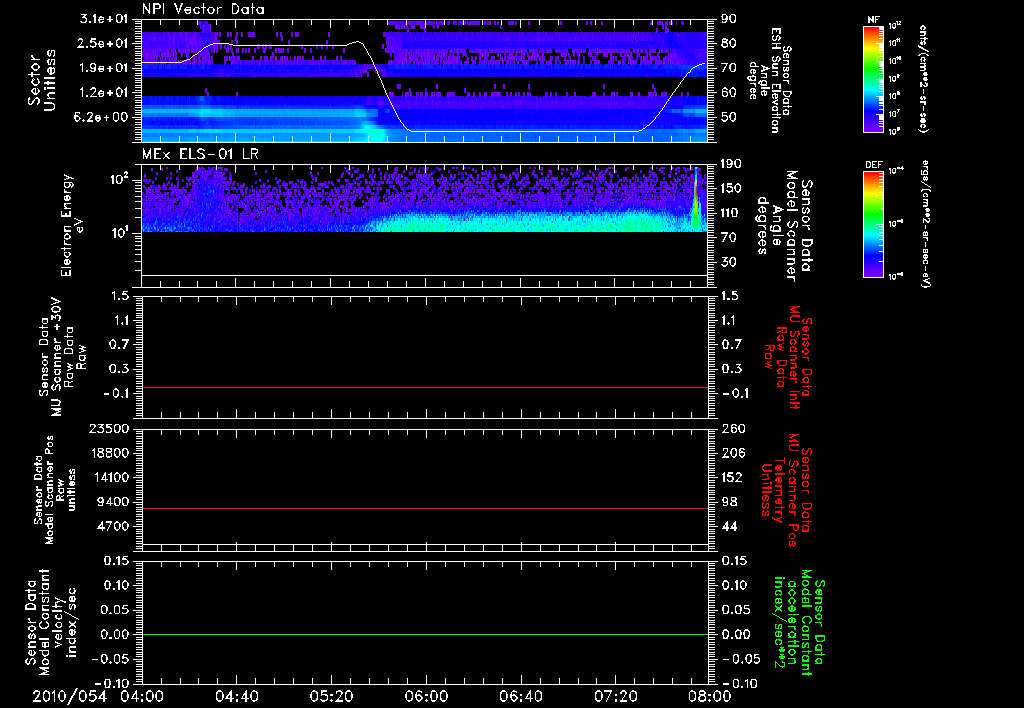Click the 44 telemetry tick label
1024x708 pixels.
729,526
